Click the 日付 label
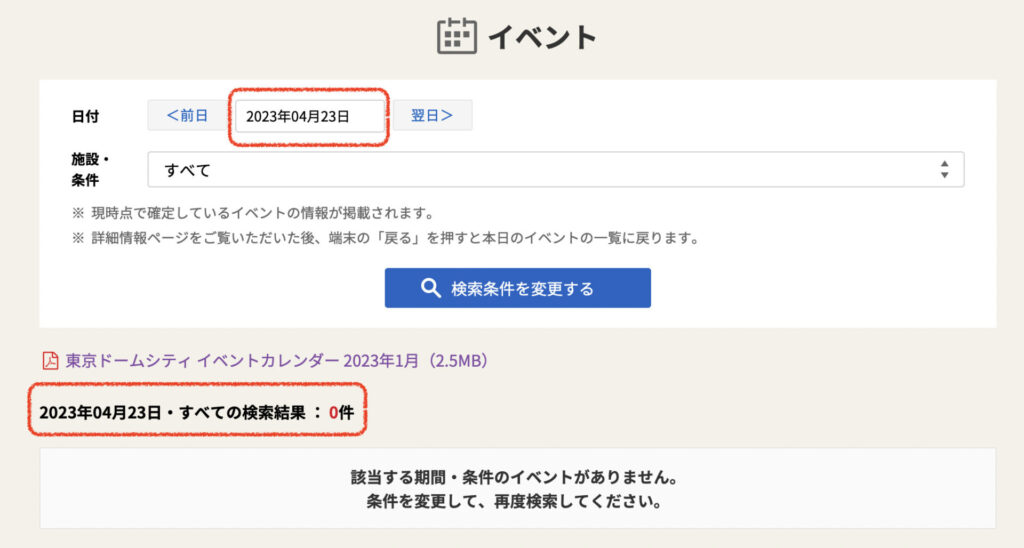The height and width of the screenshot is (548, 1024). 85,116
